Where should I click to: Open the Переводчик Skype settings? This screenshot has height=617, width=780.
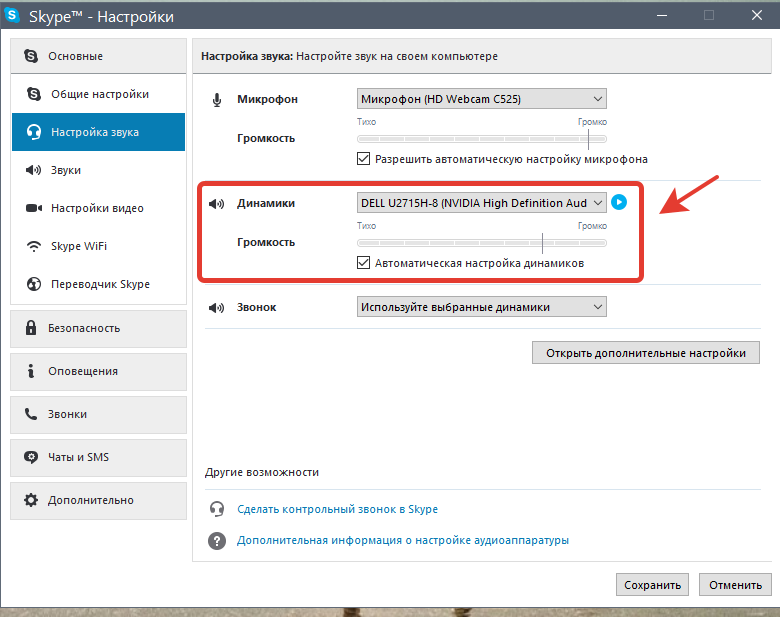[x=98, y=284]
